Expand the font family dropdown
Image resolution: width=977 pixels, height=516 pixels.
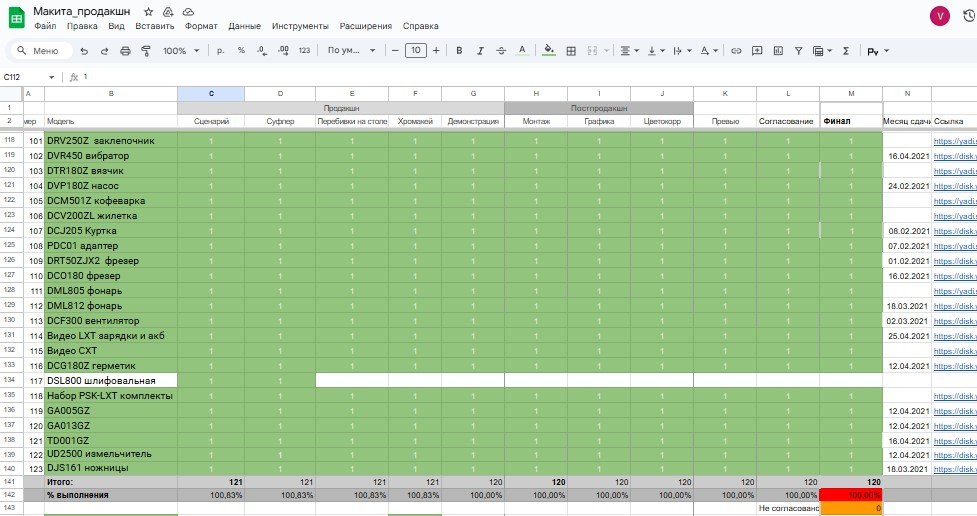click(x=351, y=50)
